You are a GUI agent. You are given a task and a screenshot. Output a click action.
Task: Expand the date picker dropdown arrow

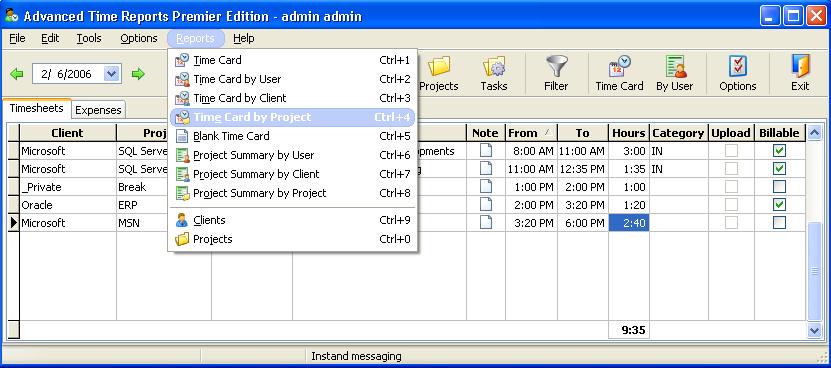point(111,74)
